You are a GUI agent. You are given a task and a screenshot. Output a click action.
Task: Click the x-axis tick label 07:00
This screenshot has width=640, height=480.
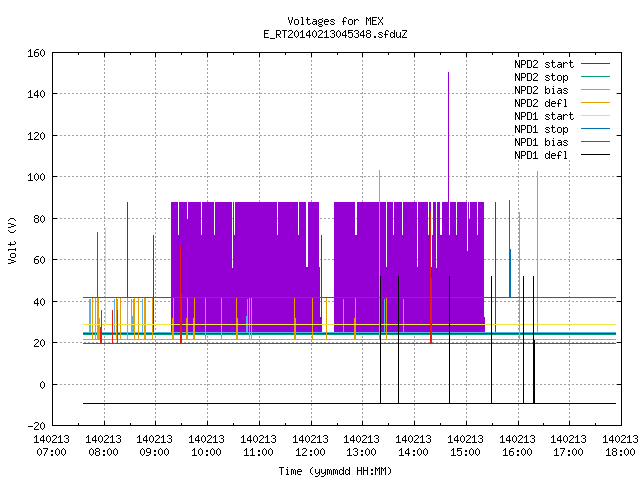(x=51, y=452)
